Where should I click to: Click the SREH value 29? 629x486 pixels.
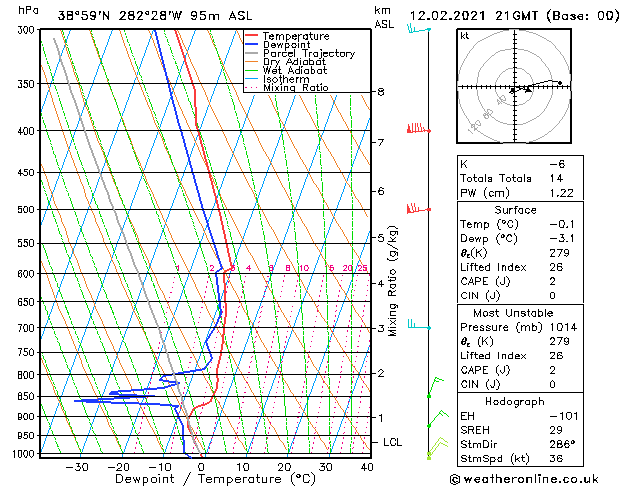coord(556,430)
